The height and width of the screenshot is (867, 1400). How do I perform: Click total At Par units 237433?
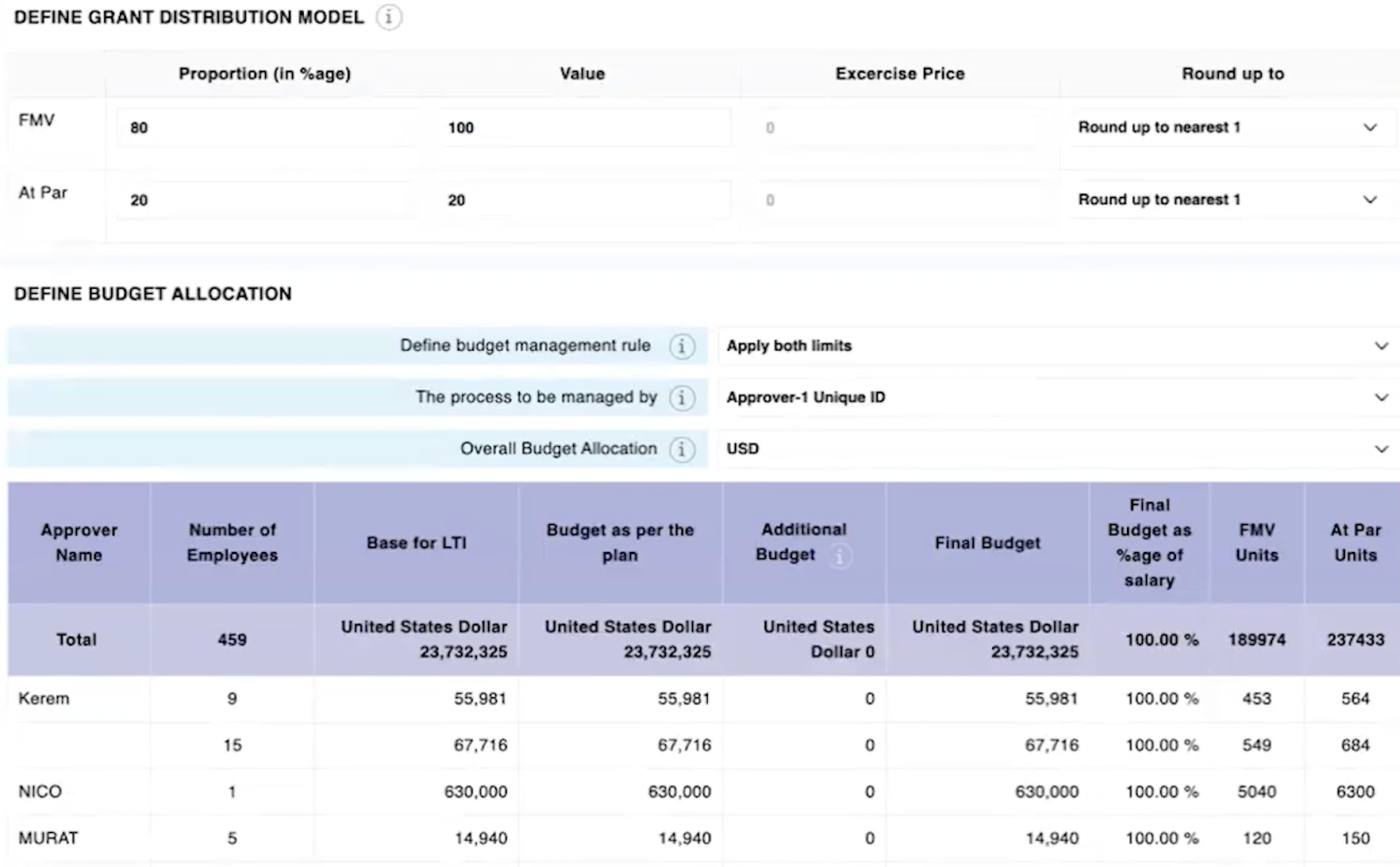pos(1355,640)
